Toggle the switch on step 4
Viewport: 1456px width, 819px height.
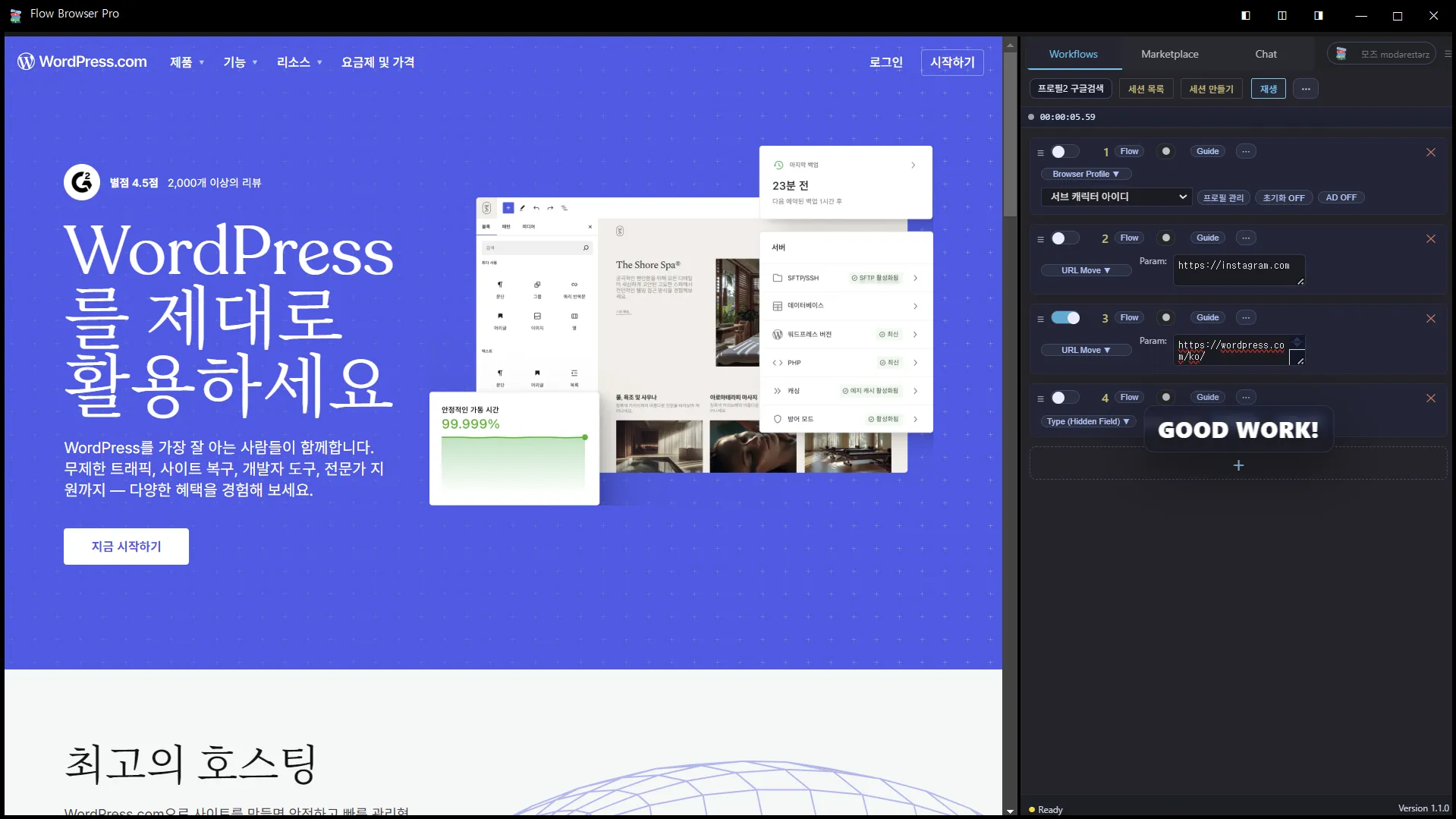tap(1064, 398)
